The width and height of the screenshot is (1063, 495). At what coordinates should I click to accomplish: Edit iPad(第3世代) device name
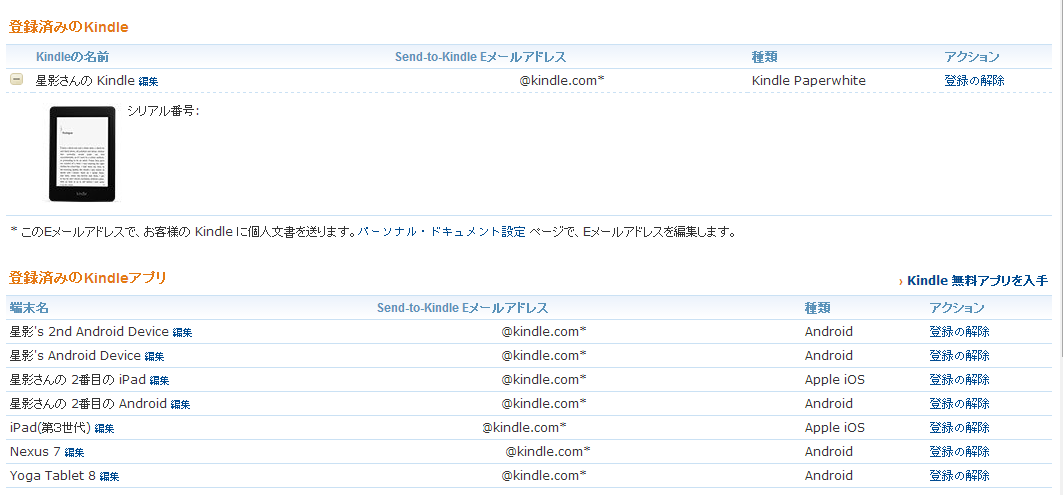[x=104, y=429]
